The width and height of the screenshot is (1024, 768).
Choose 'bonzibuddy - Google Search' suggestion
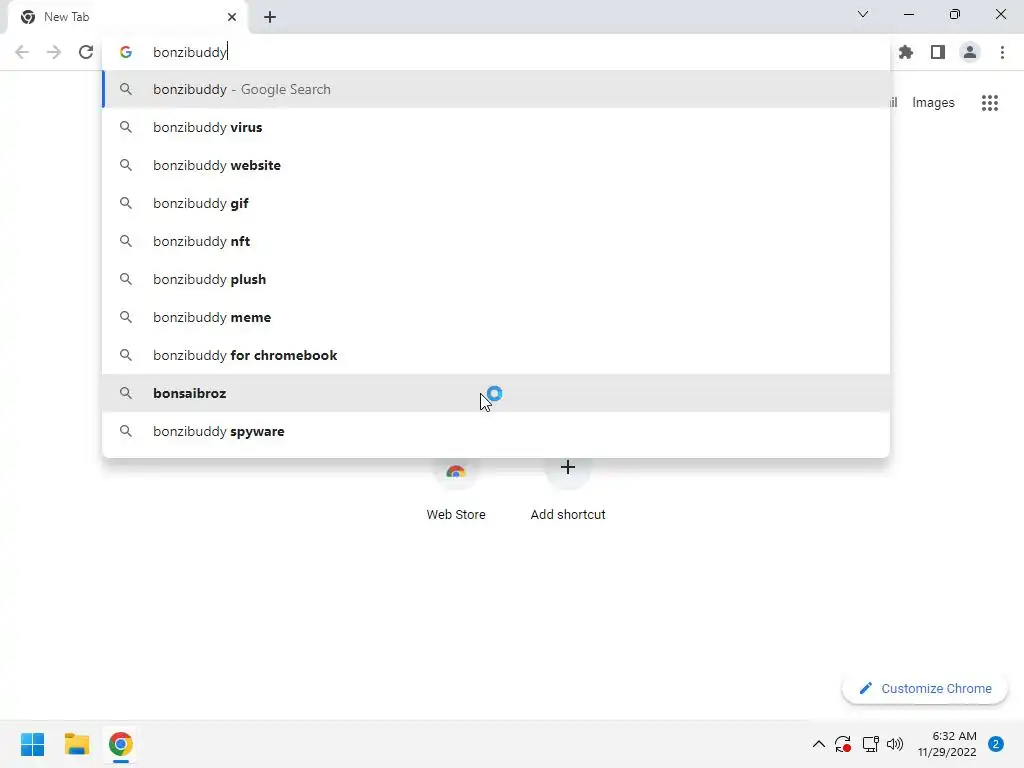(x=496, y=89)
